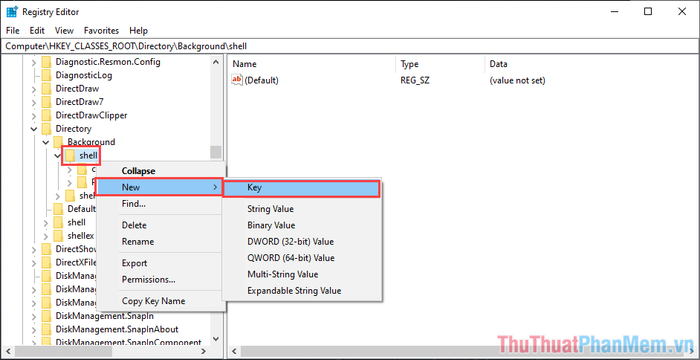Click the Directory folder icon
The height and width of the screenshot is (360, 700).
point(46,129)
